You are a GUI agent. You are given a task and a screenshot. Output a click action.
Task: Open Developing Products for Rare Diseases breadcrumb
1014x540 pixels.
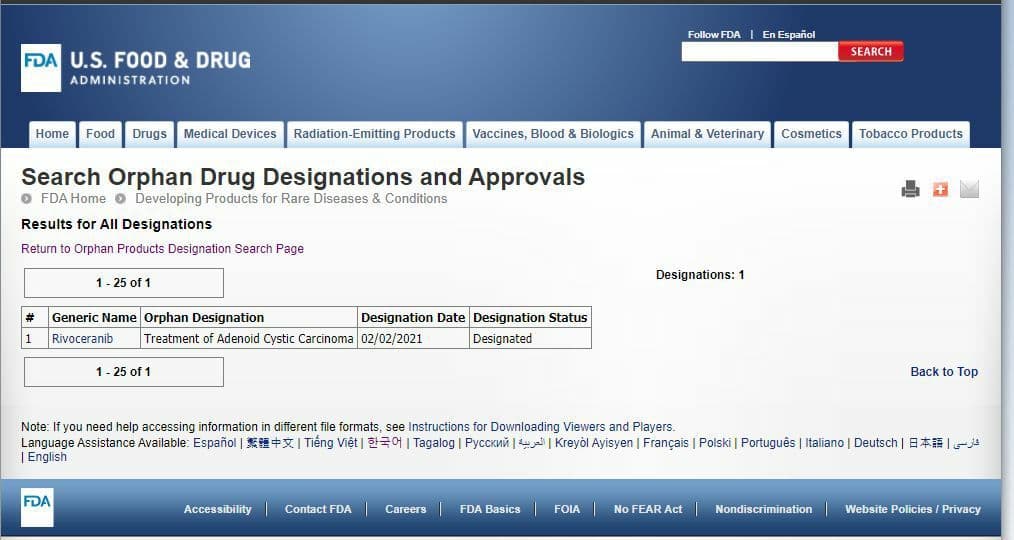(x=291, y=199)
